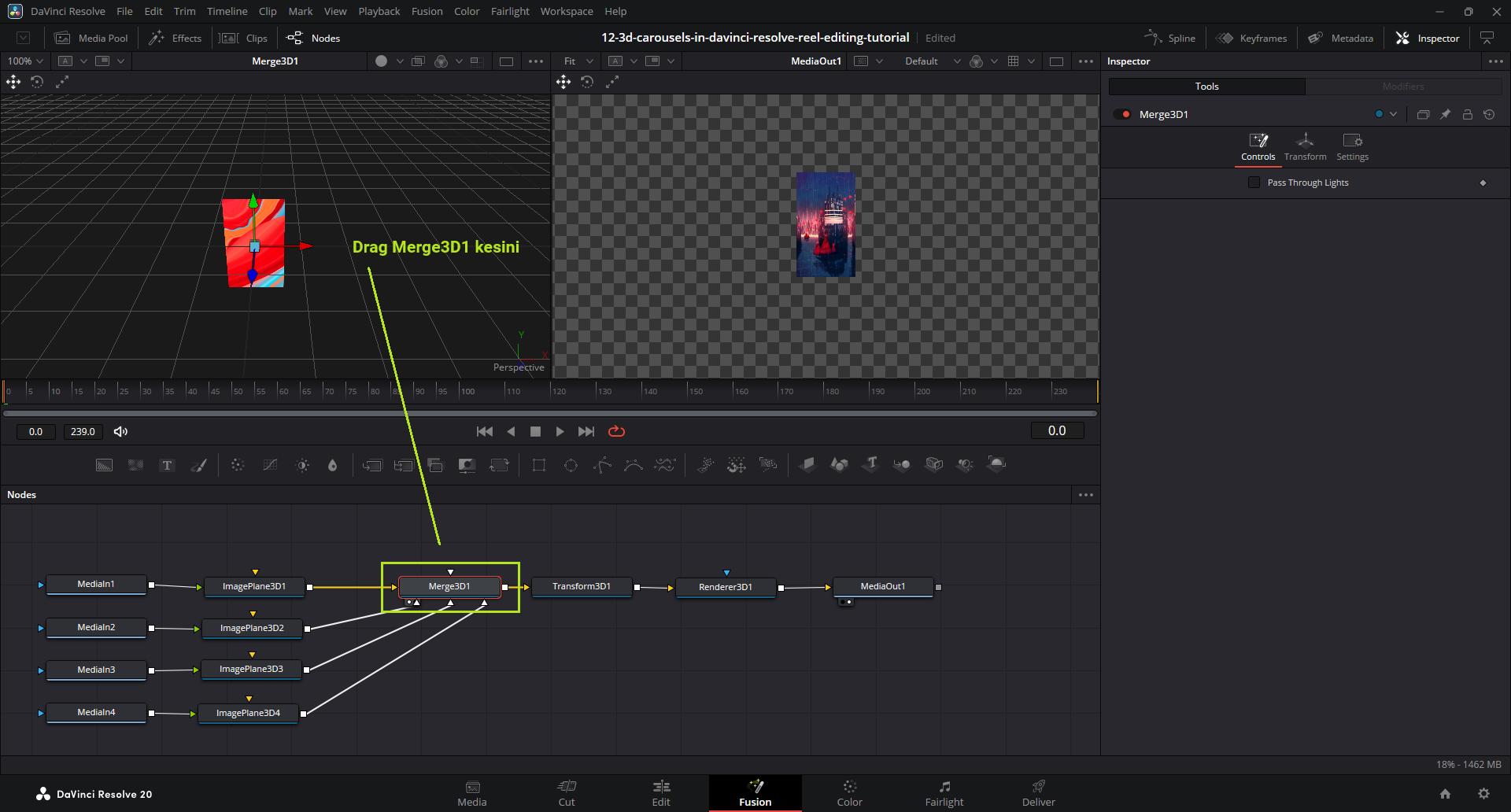The image size is (1511, 812).
Task: Add a Text3D node from toolbar
Action: tap(870, 464)
